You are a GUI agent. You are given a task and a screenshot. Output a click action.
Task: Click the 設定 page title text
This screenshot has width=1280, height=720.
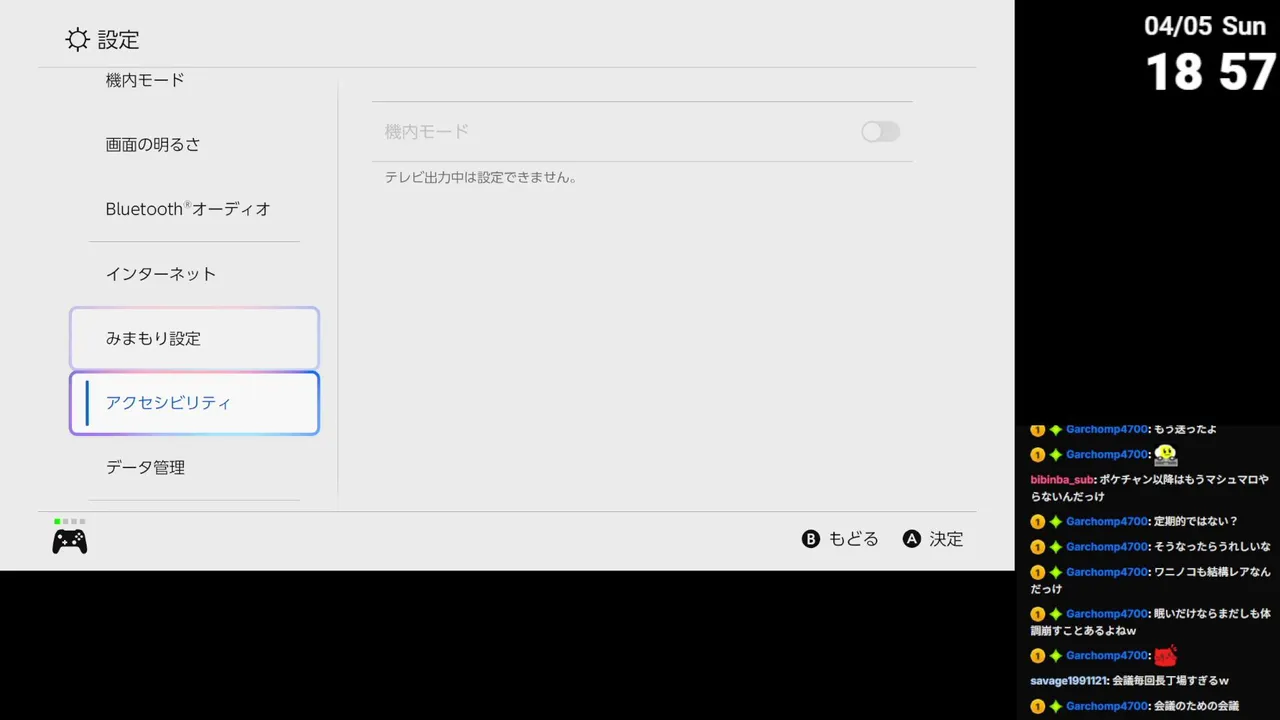pyautogui.click(x=119, y=40)
